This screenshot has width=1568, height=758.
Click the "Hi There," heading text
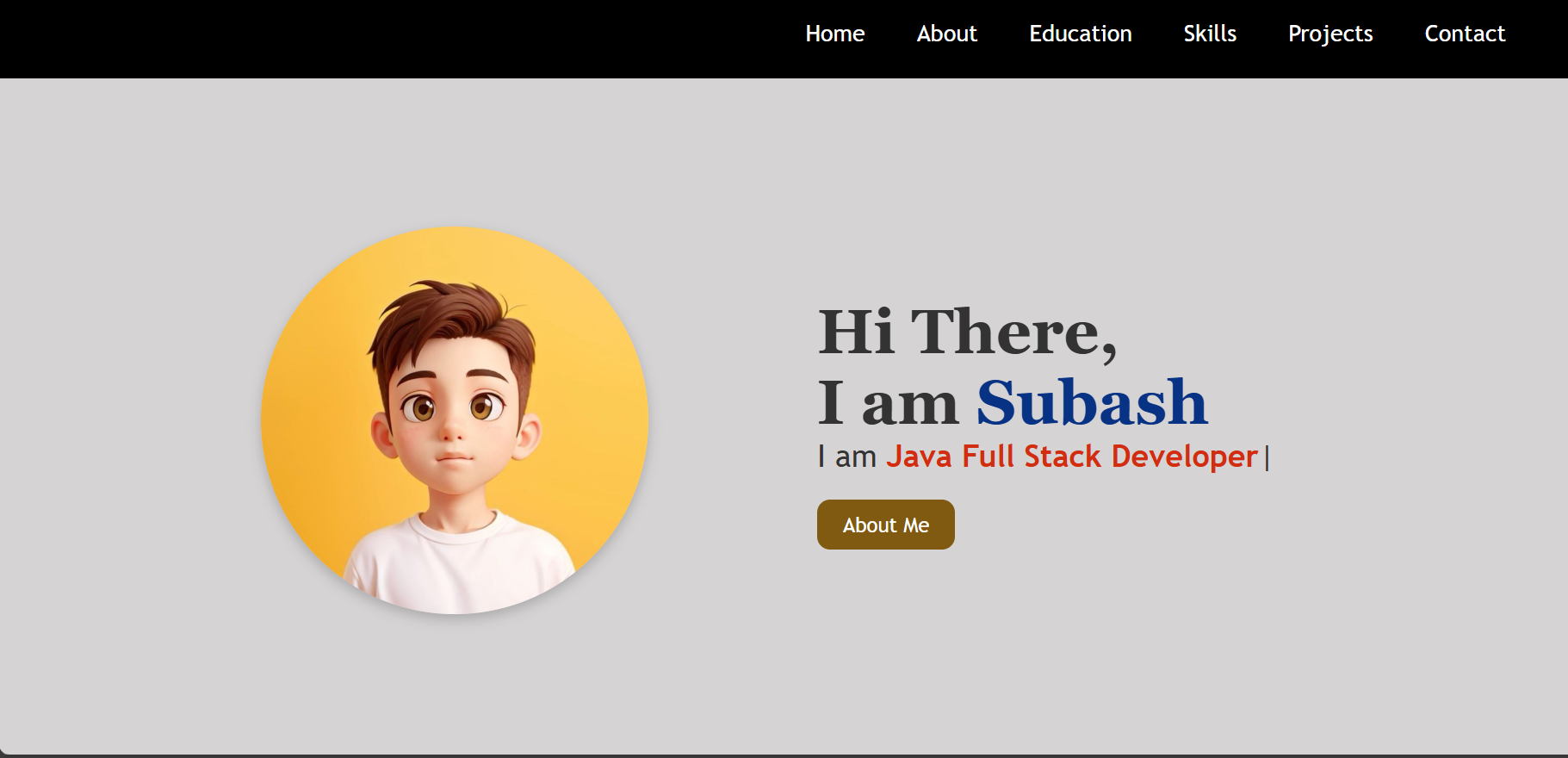(966, 332)
